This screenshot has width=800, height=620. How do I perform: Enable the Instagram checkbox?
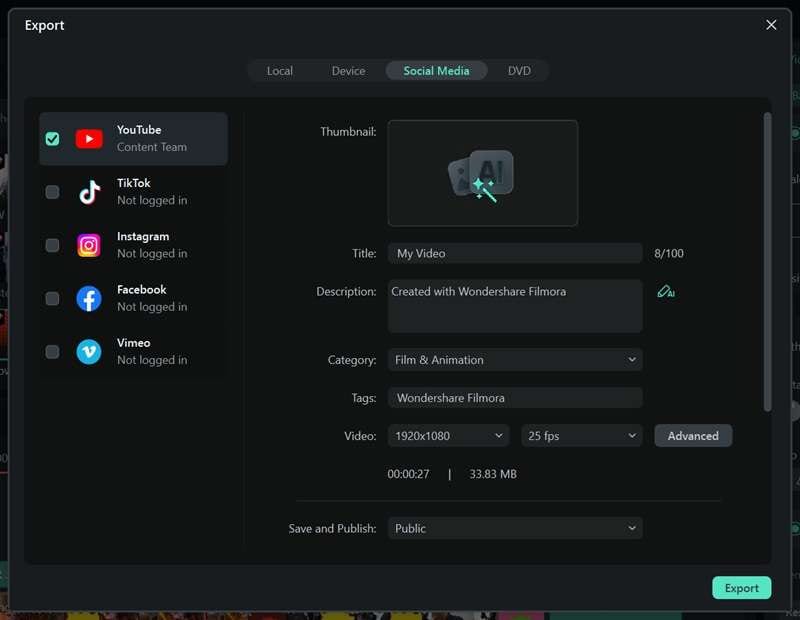tap(52, 245)
